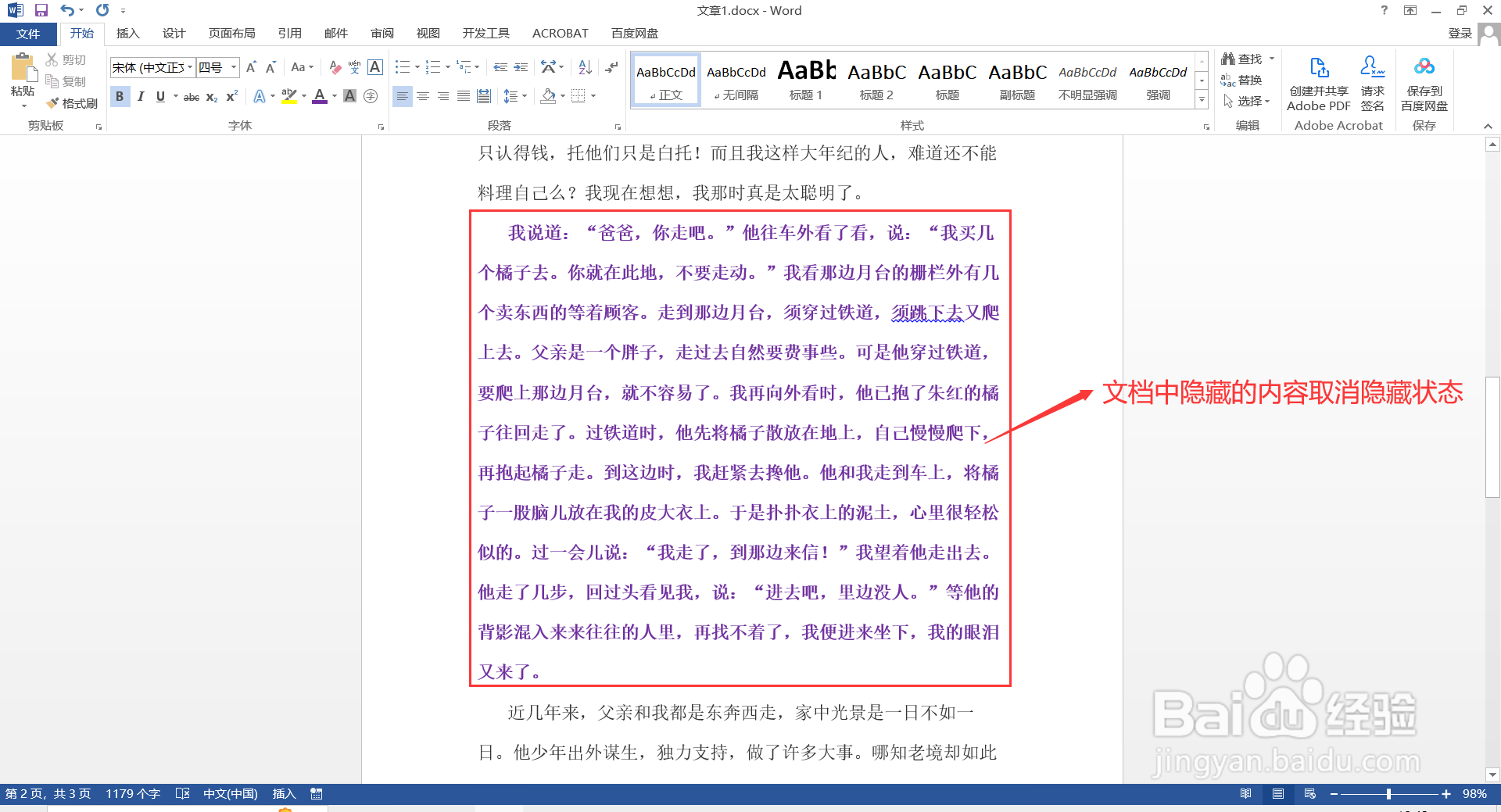Toggle Underline formatting
This screenshot has height=812, width=1501.
click(x=160, y=97)
